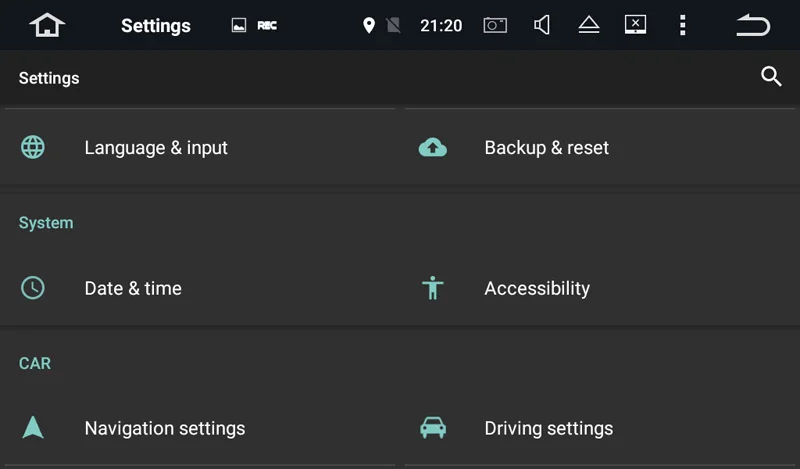Click the 21:20 clock display

[441, 25]
